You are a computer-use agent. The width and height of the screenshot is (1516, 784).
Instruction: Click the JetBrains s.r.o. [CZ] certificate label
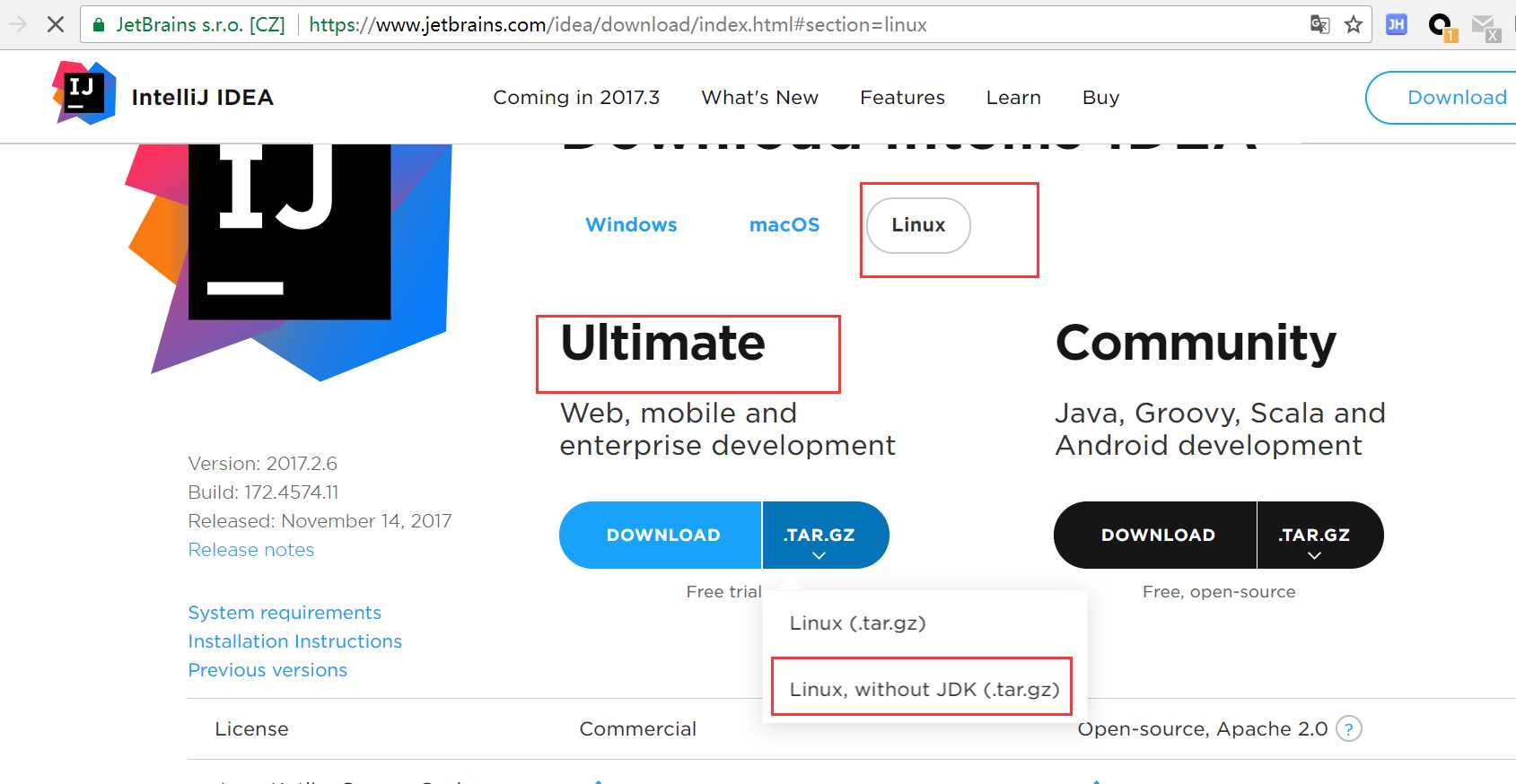pyautogui.click(x=200, y=24)
